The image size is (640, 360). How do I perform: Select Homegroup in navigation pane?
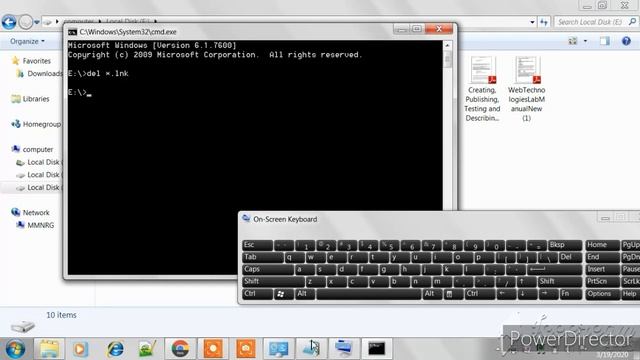36,124
